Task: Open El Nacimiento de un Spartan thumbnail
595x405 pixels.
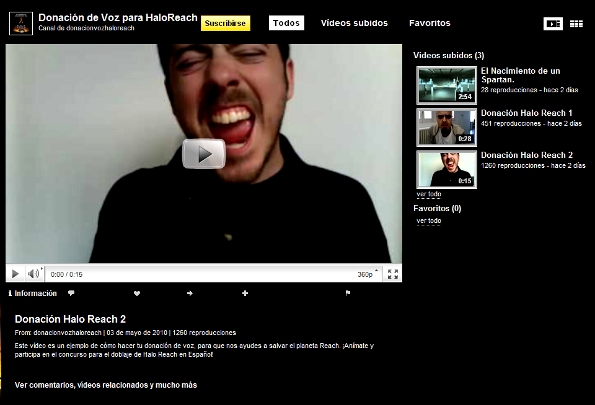Action: [x=446, y=85]
